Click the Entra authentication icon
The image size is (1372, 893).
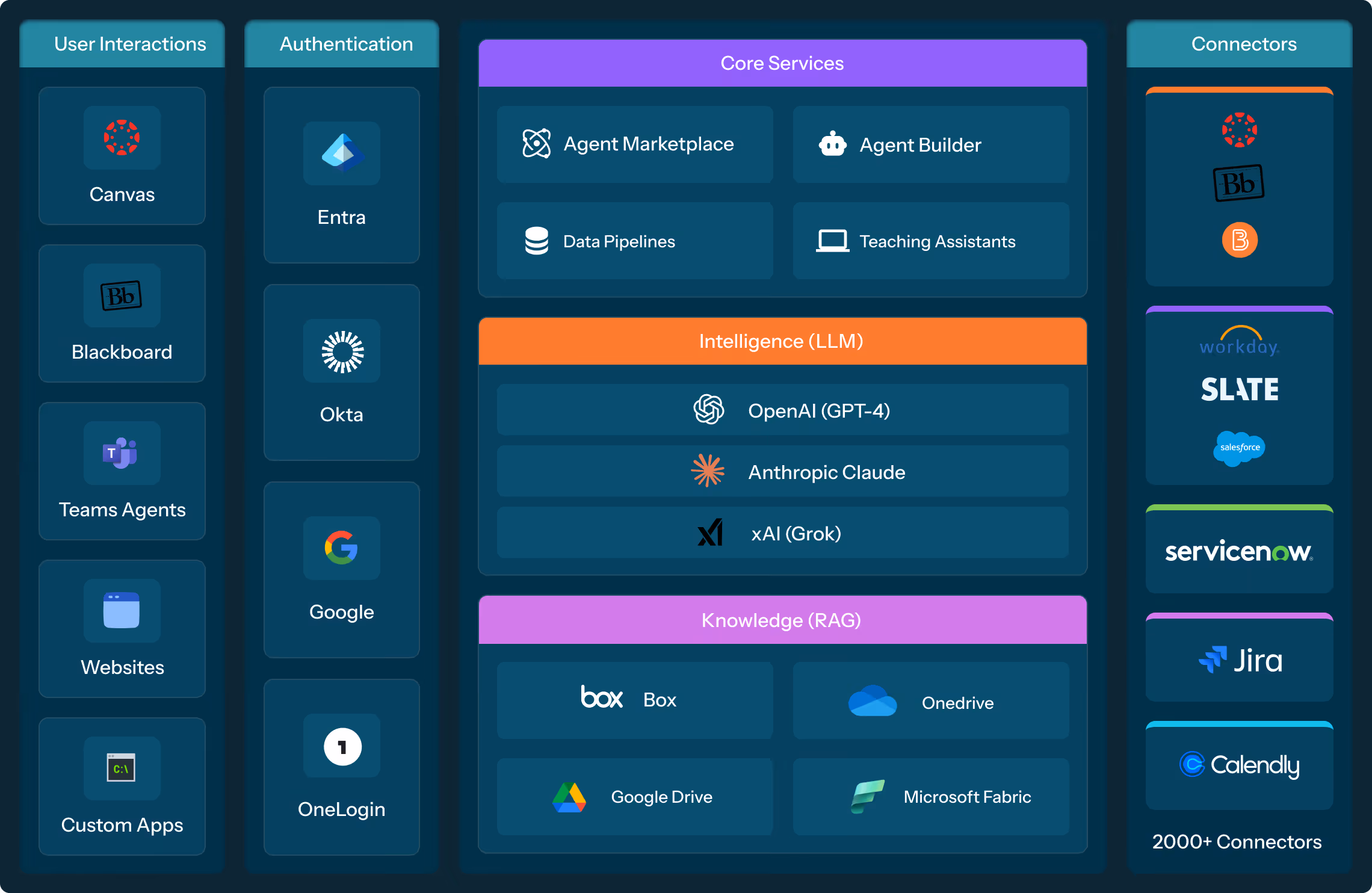342,153
